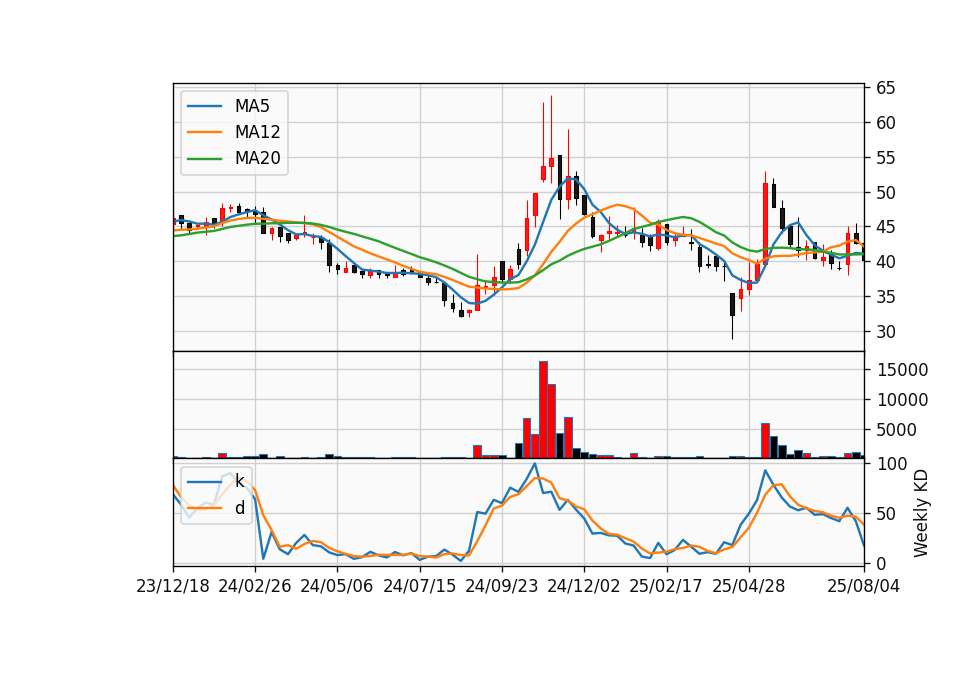Screen dimensions: 960x690
Task: Click the 25/08/04 date axis label
Action: tap(863, 586)
